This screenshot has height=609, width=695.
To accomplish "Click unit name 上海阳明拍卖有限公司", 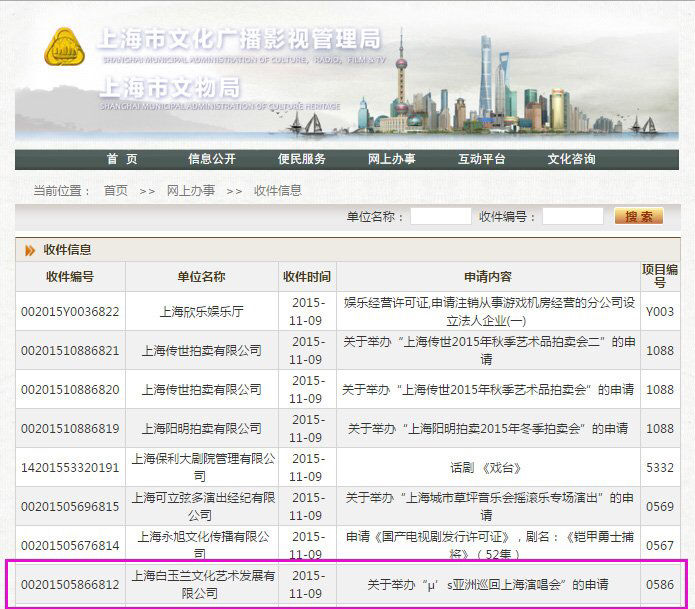I will (202, 429).
